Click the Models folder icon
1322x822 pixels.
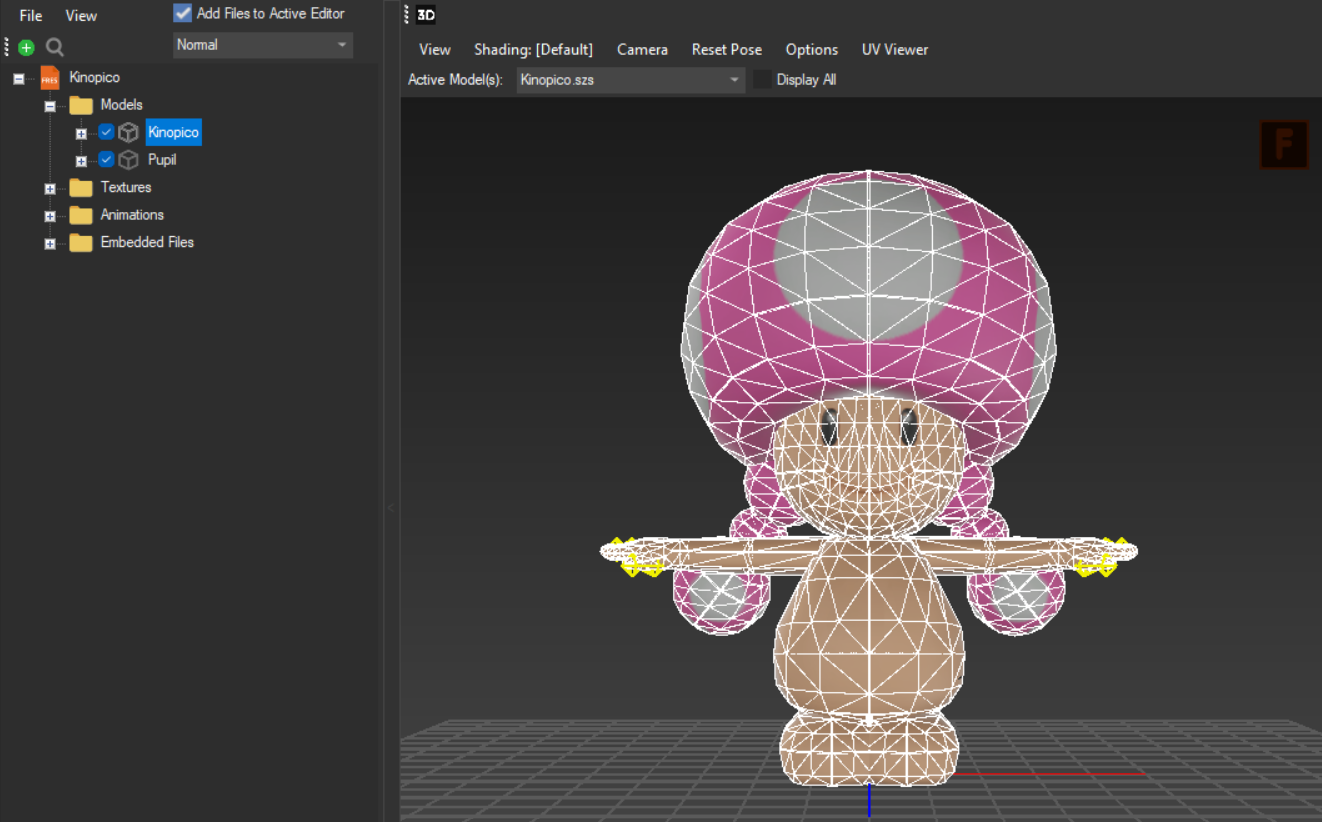click(81, 105)
